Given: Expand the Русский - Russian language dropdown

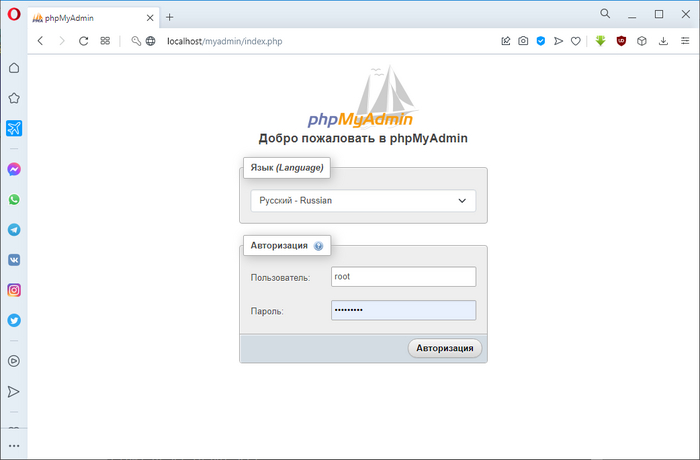Looking at the screenshot, I should pos(363,201).
